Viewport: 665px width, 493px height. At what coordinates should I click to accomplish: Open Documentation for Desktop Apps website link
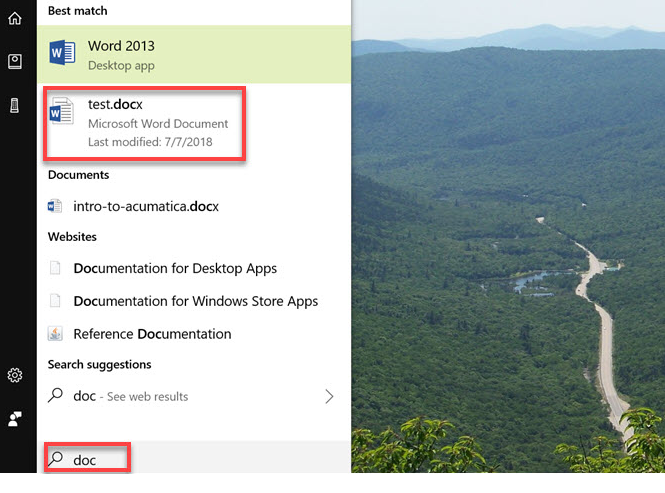(x=175, y=268)
